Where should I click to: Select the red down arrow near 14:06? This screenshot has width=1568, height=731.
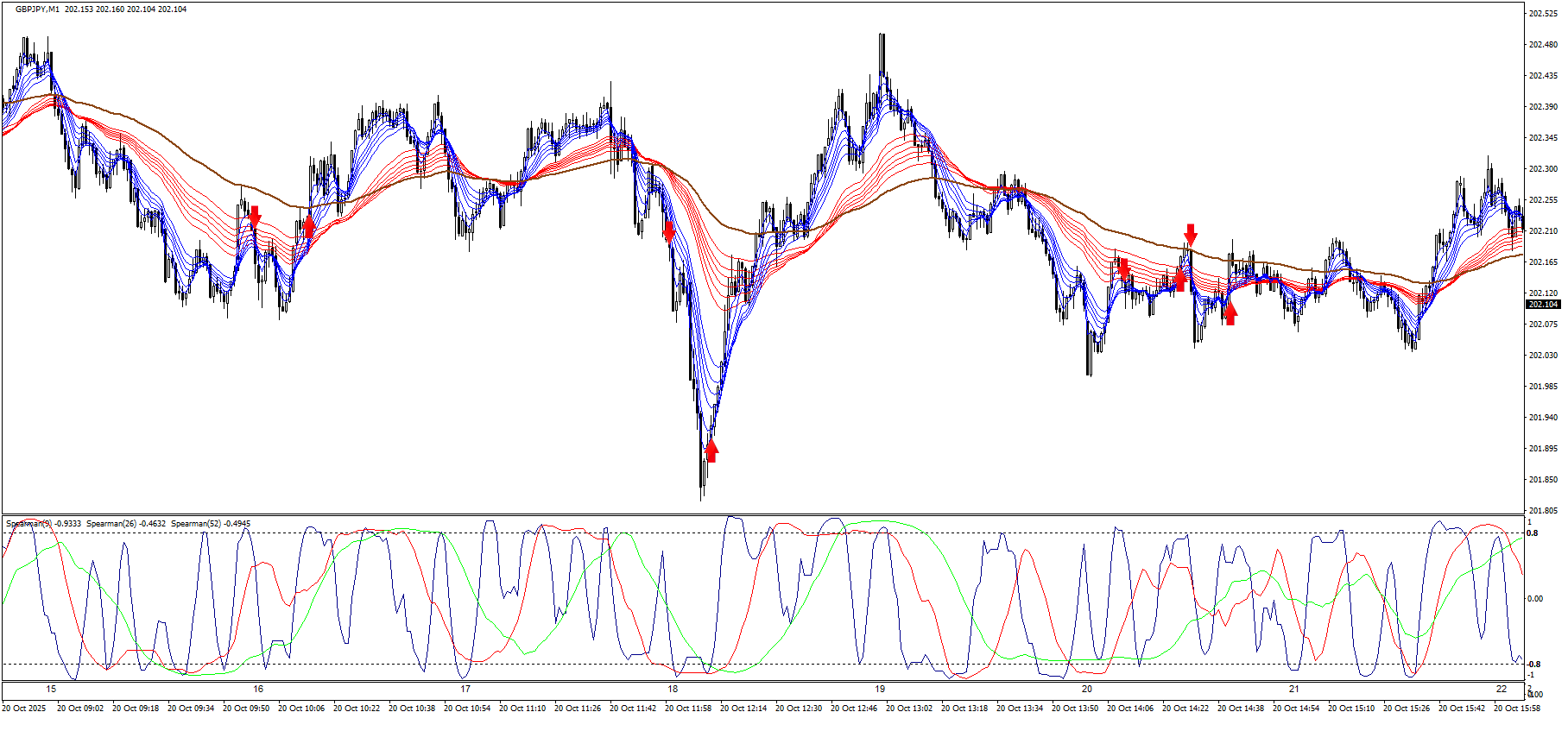pyautogui.click(x=1123, y=268)
